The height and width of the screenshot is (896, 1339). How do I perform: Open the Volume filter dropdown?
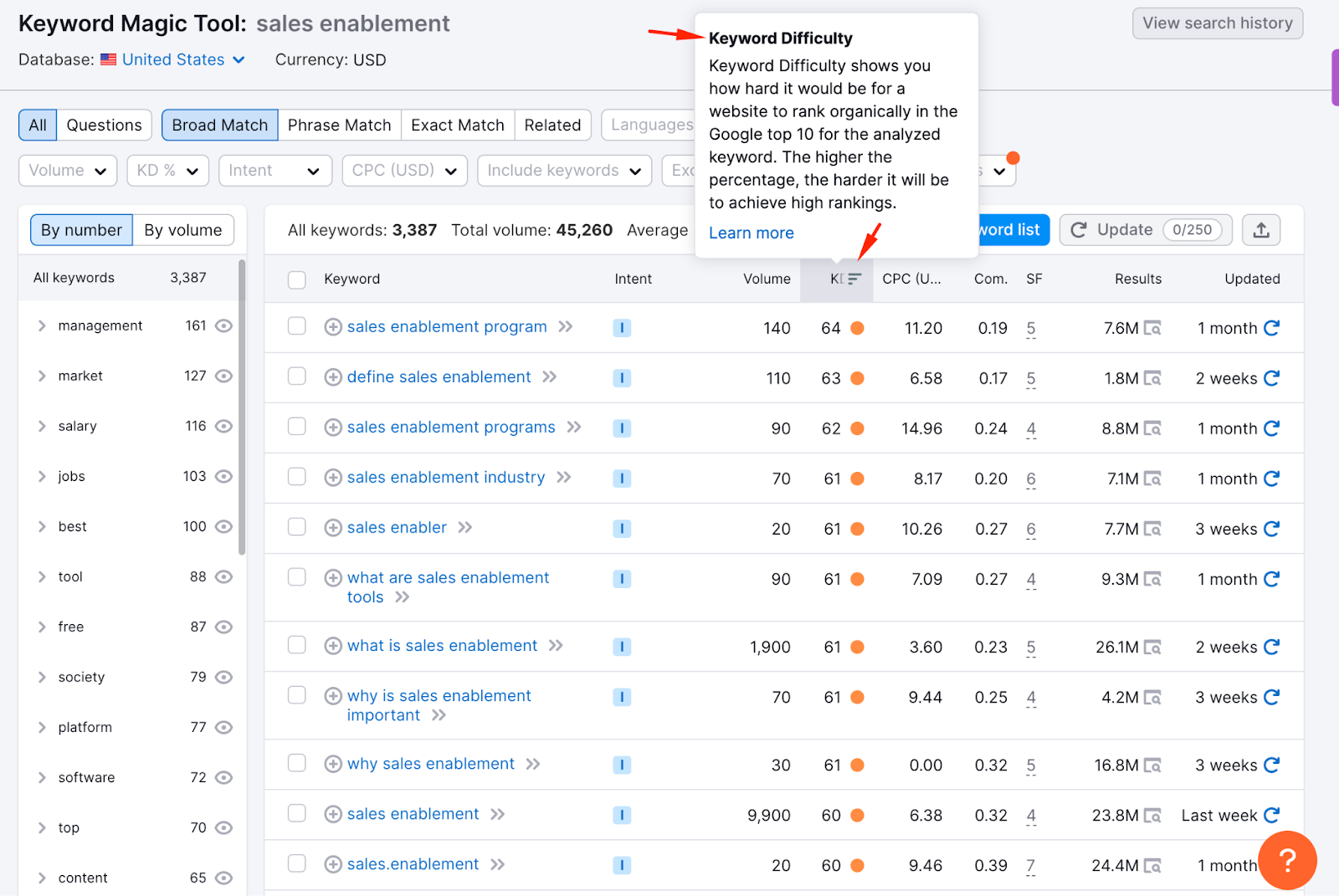click(68, 171)
